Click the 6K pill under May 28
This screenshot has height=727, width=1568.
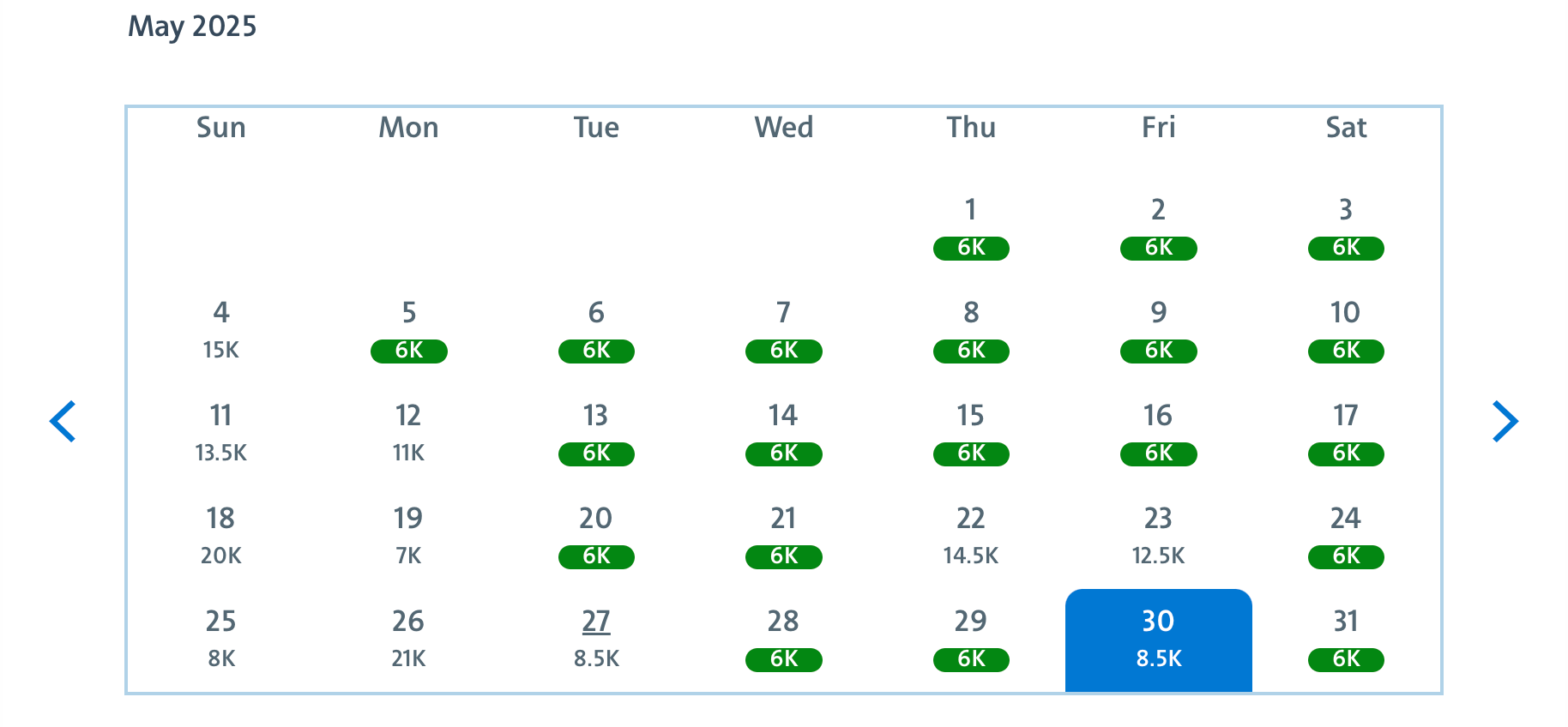782,659
